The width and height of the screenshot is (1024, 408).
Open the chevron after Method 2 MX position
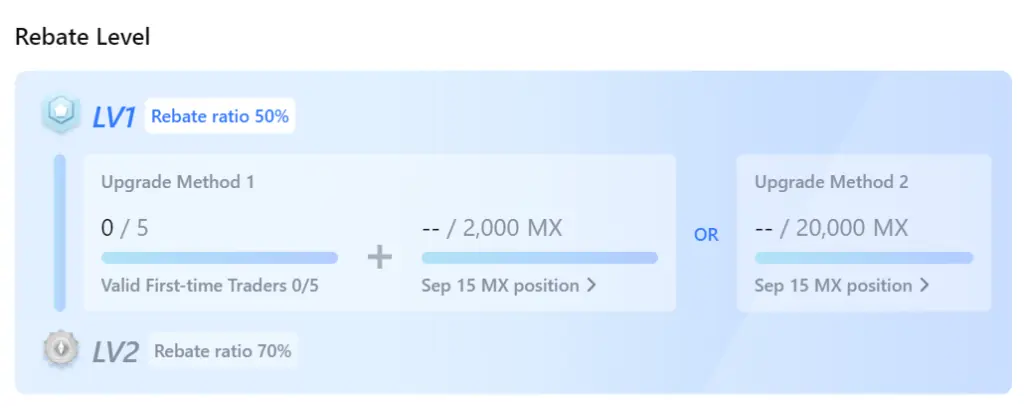point(924,285)
